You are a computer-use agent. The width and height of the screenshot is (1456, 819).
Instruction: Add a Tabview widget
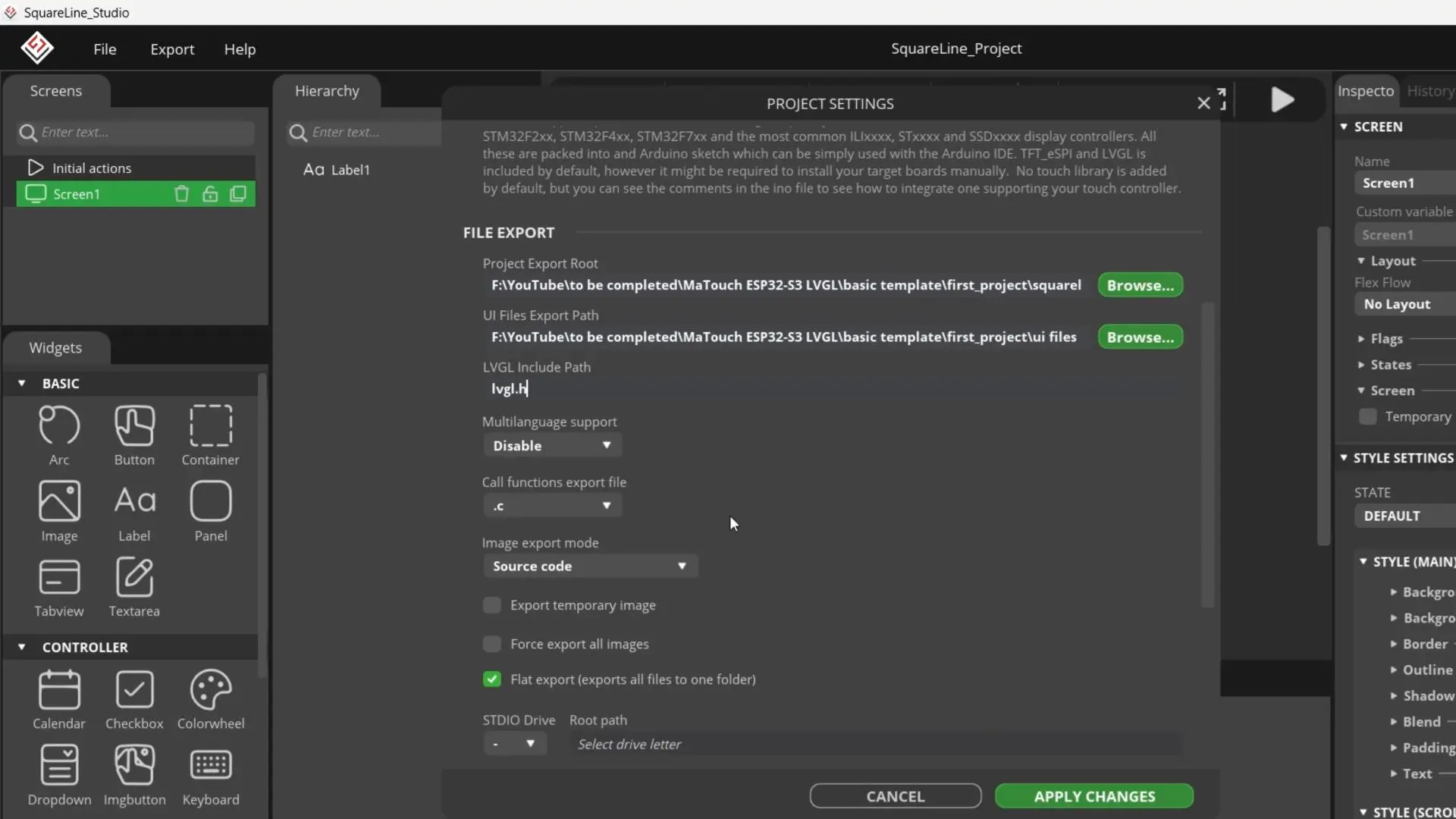tap(59, 587)
